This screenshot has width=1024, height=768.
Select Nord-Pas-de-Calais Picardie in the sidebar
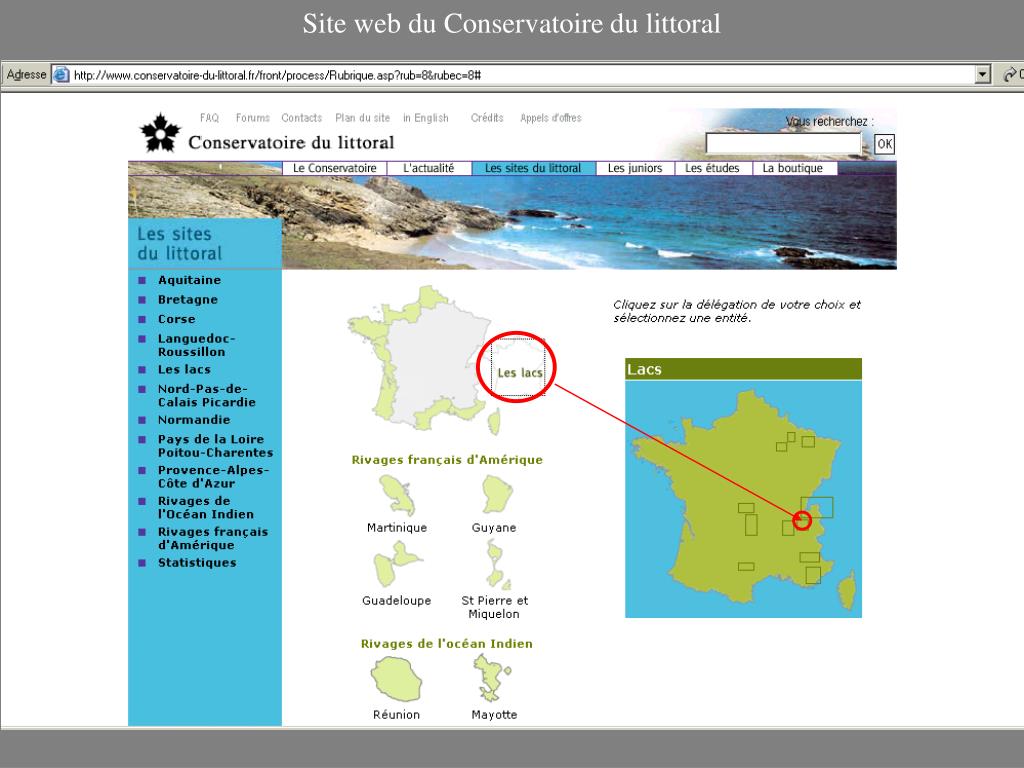(206, 396)
